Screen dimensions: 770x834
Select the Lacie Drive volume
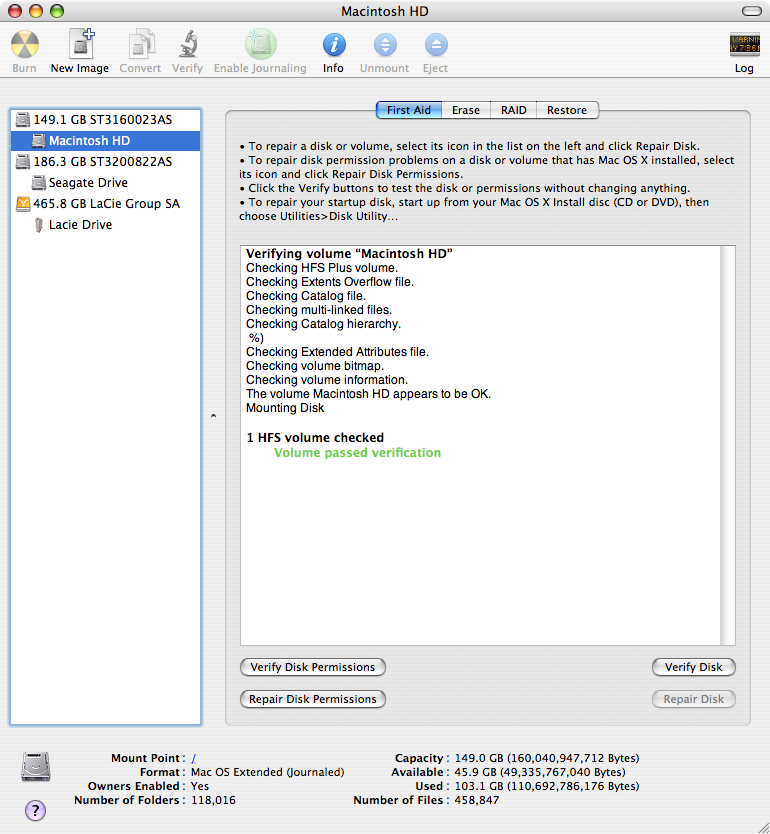[x=105, y=224]
